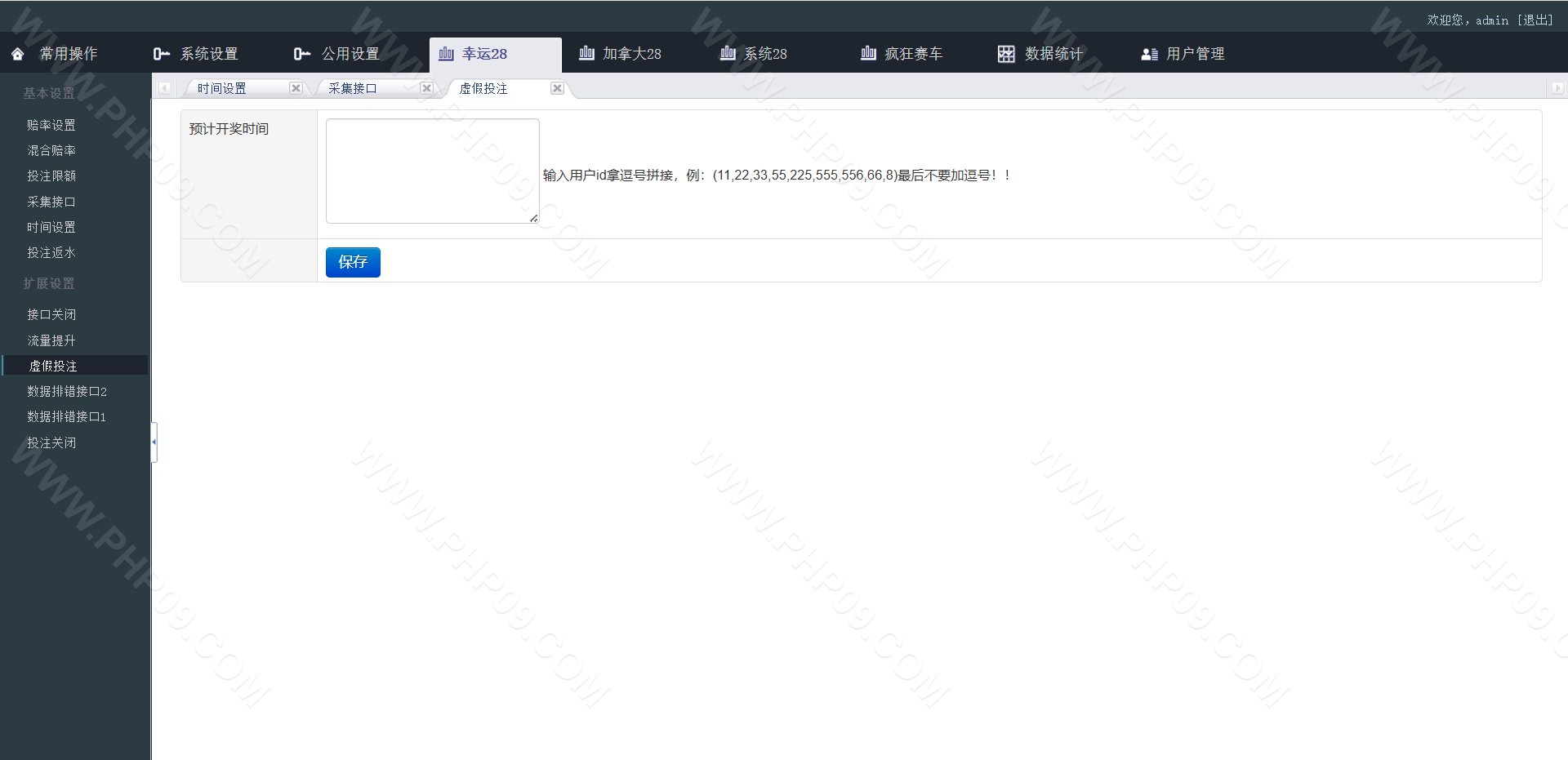Click the home icon beside 常用操作
Viewport: 1568px width, 760px height.
(x=18, y=54)
